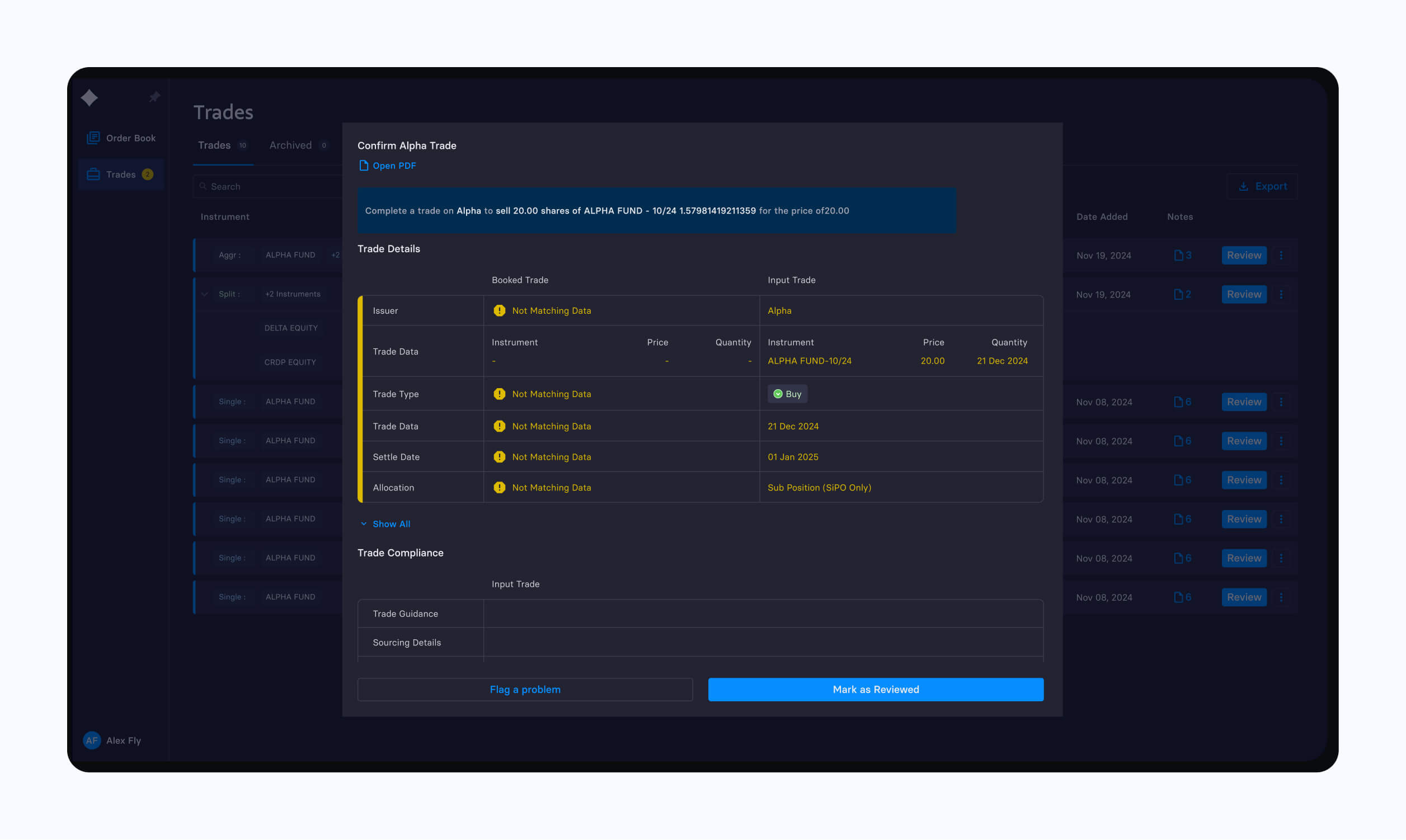This screenshot has height=840, width=1406.
Task: Click the diamond app logo icon
Action: [90, 97]
